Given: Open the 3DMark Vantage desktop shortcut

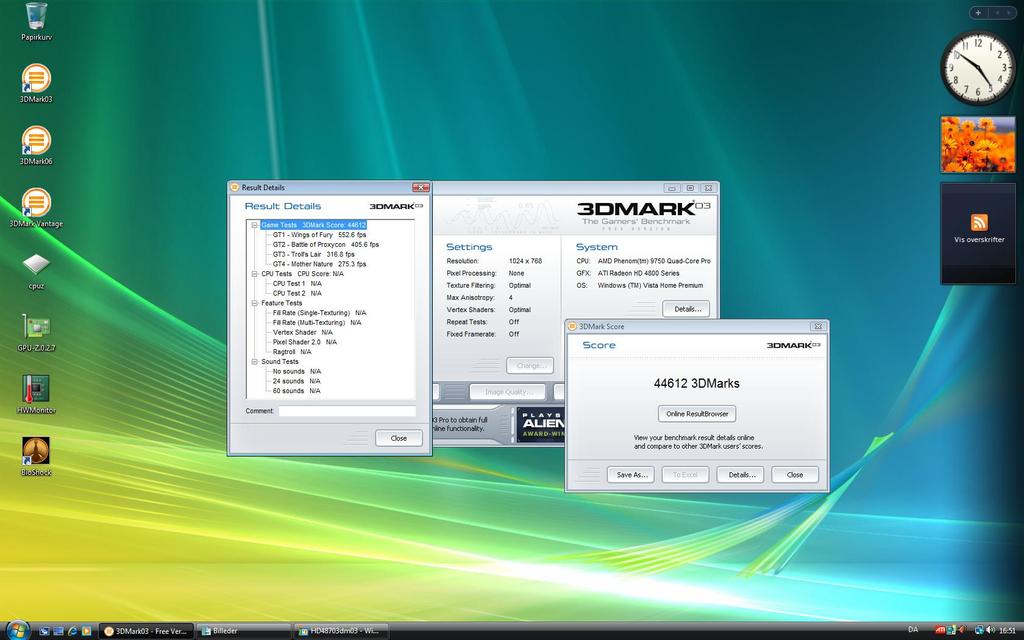Looking at the screenshot, I should point(36,207).
